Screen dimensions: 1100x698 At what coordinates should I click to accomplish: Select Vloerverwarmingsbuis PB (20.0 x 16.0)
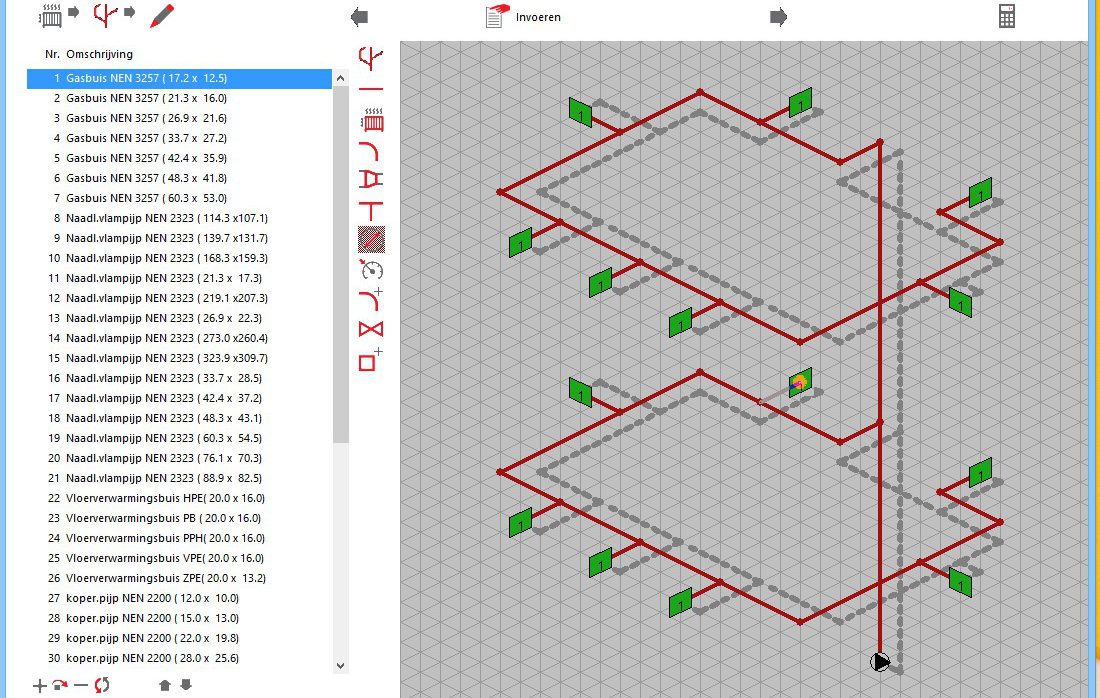click(x=179, y=518)
